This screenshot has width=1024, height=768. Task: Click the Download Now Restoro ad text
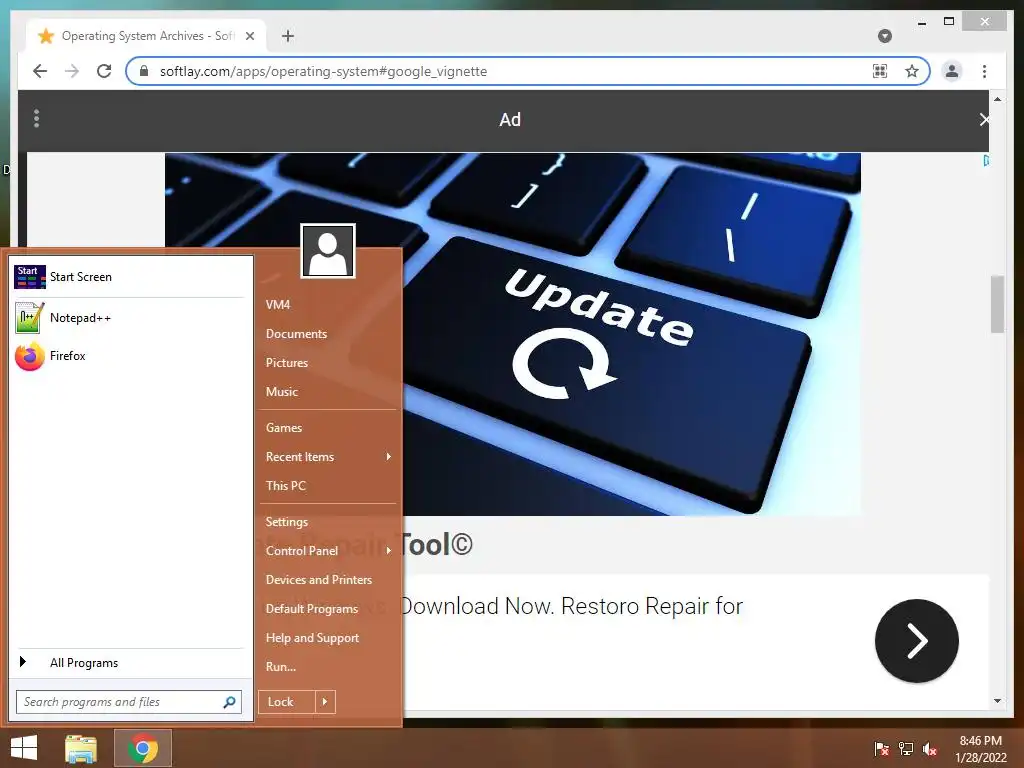571,606
